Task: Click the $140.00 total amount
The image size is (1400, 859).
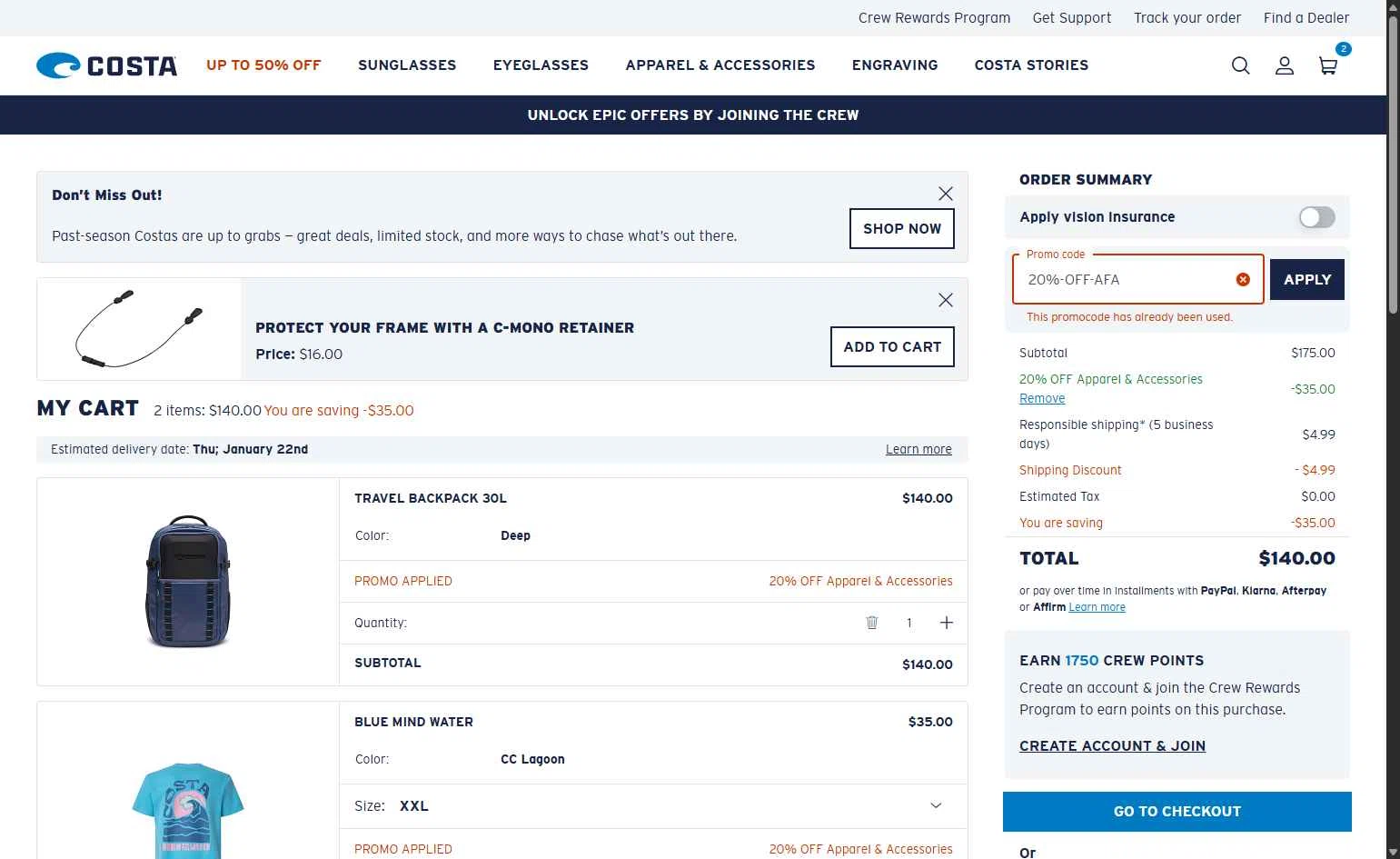Action: 1296,558
